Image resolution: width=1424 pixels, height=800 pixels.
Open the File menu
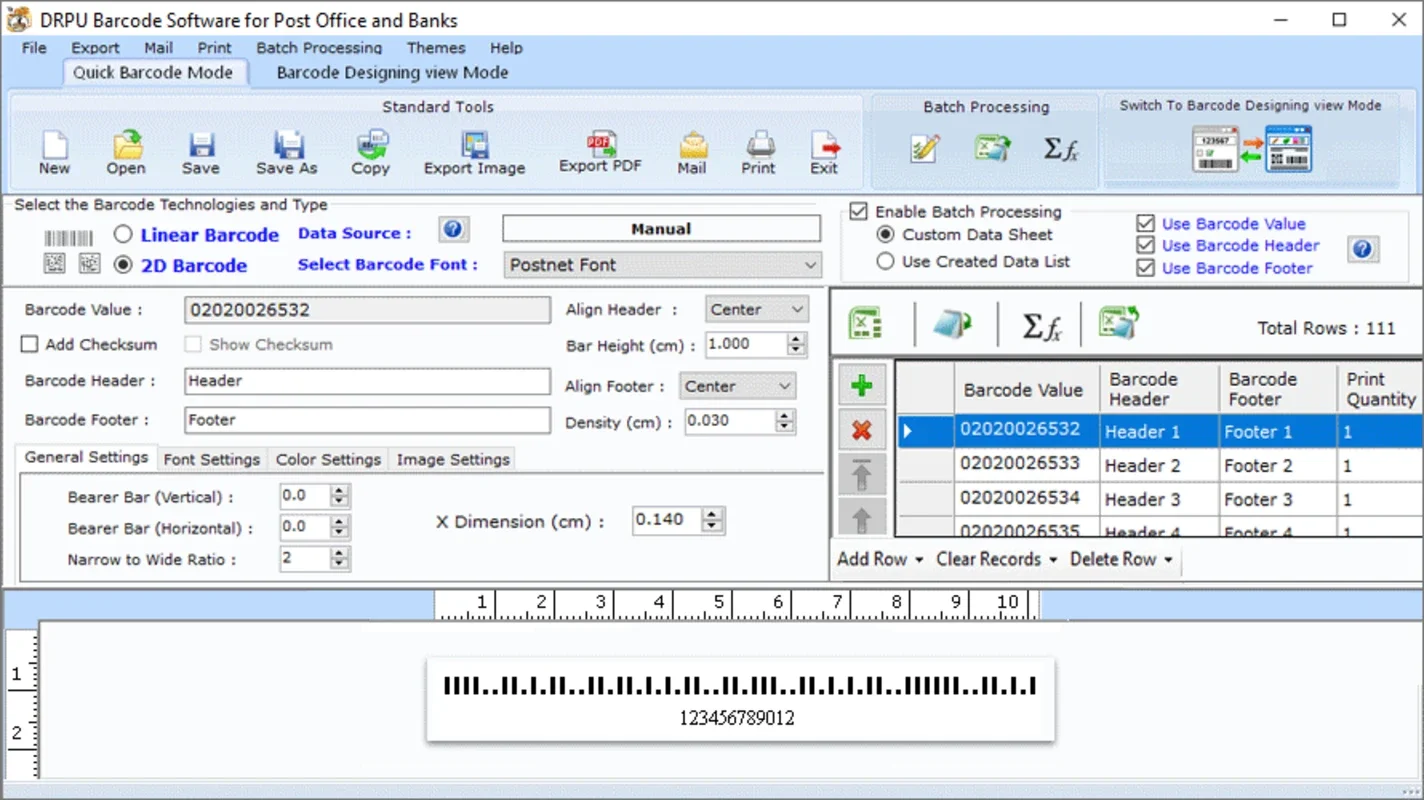point(34,47)
